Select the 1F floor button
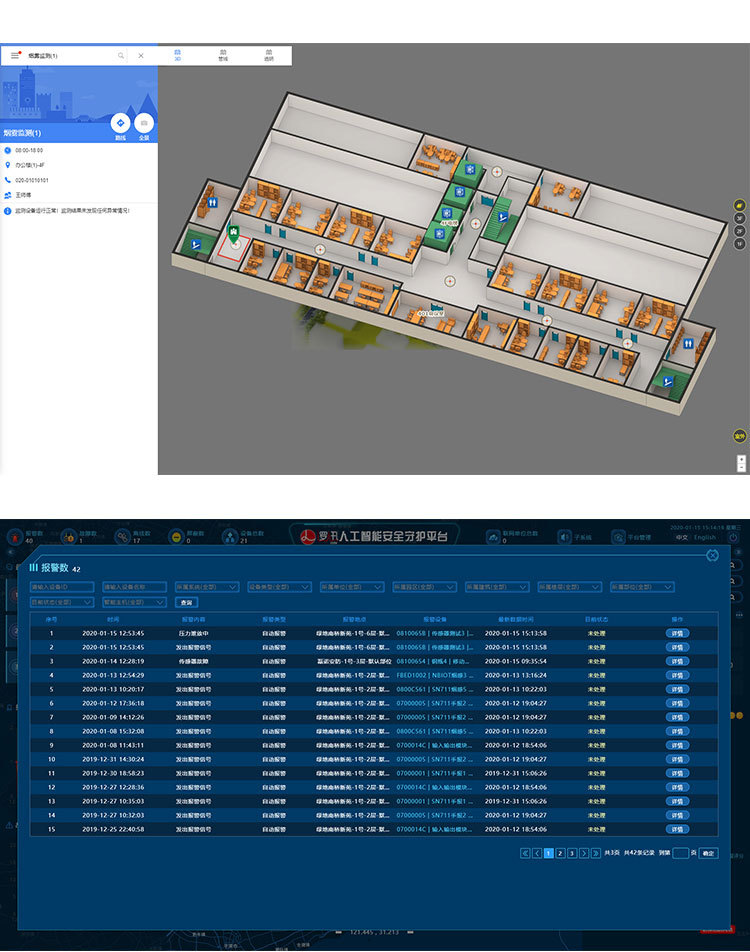This screenshot has width=750, height=952. [x=739, y=243]
